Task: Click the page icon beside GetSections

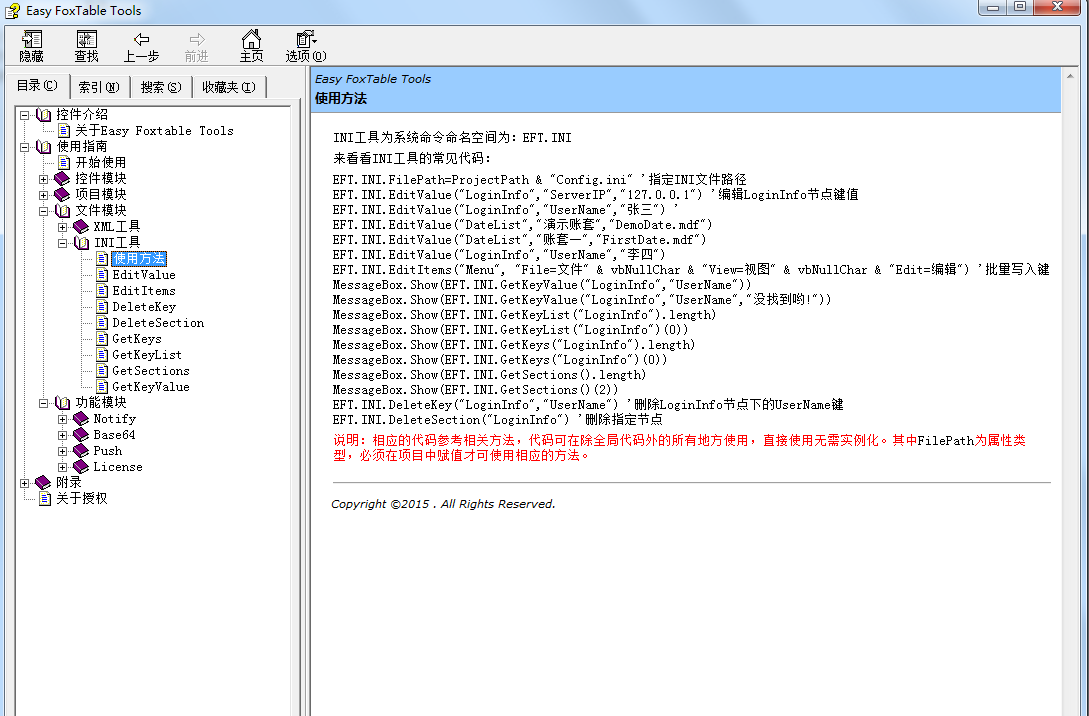Action: [101, 370]
